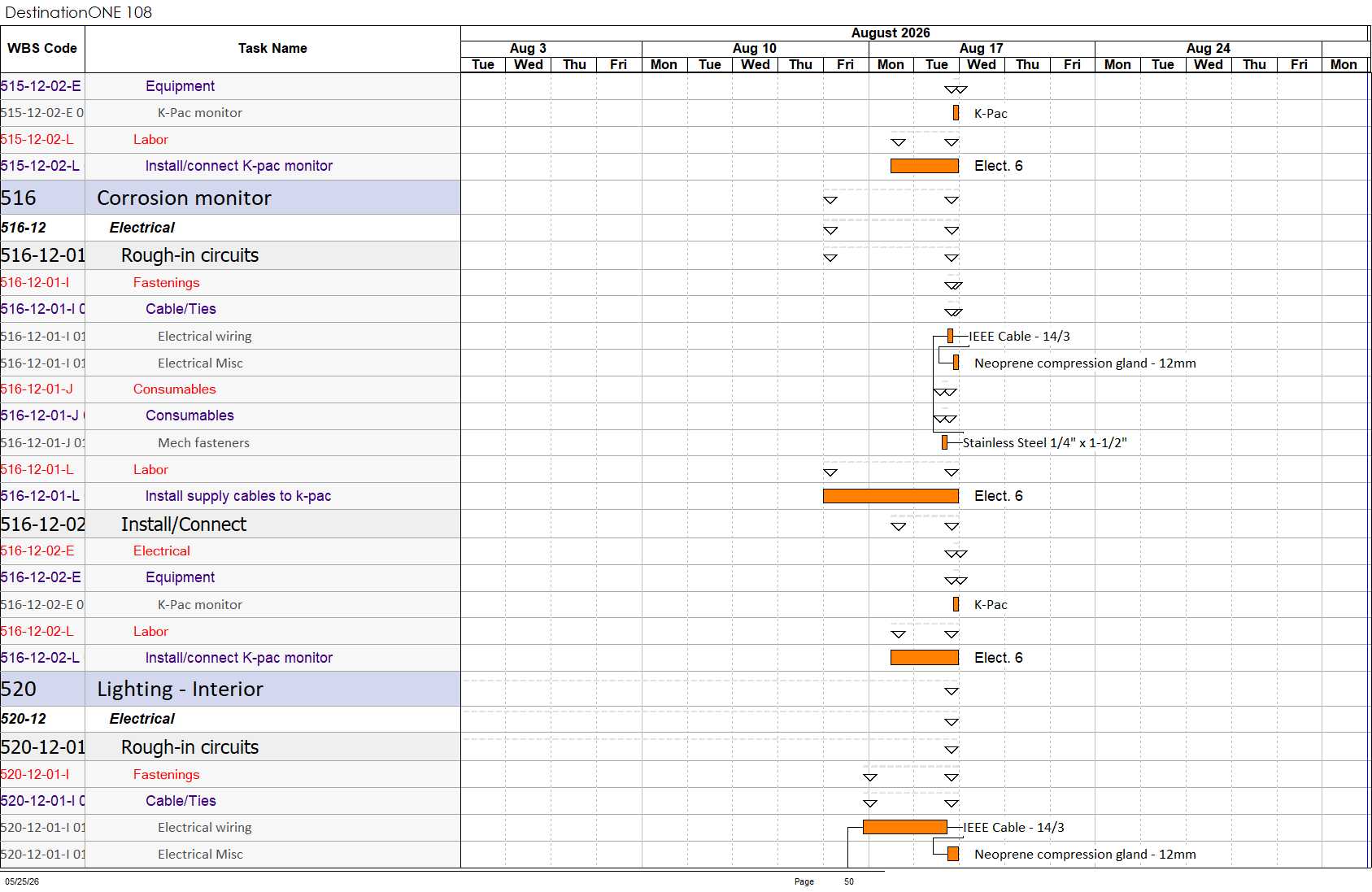Click the Task Name column header

pyautogui.click(x=272, y=49)
